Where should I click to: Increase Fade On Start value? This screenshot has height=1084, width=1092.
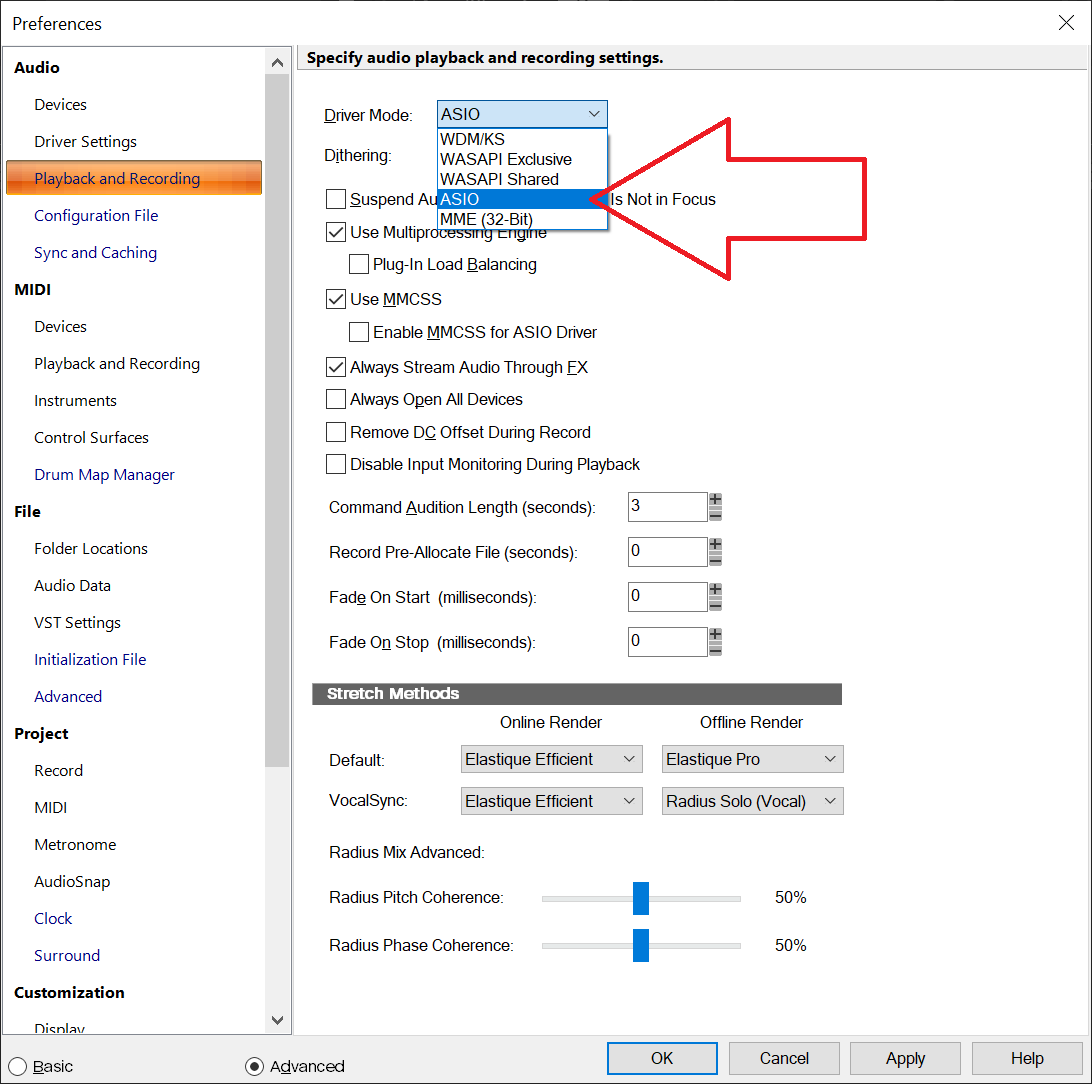click(715, 590)
